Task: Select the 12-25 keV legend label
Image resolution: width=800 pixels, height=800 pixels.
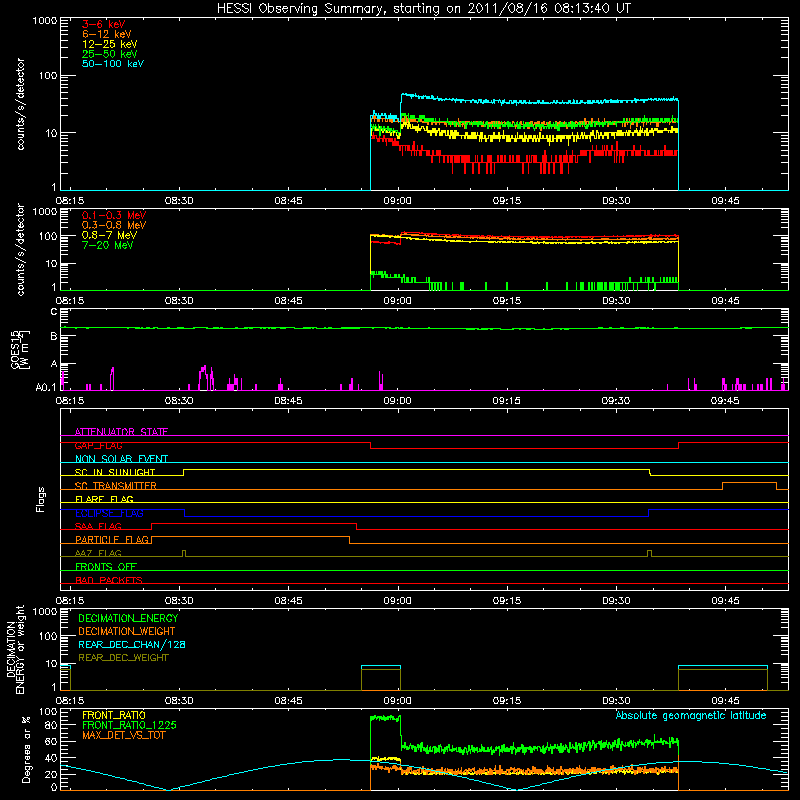Action: [110, 44]
